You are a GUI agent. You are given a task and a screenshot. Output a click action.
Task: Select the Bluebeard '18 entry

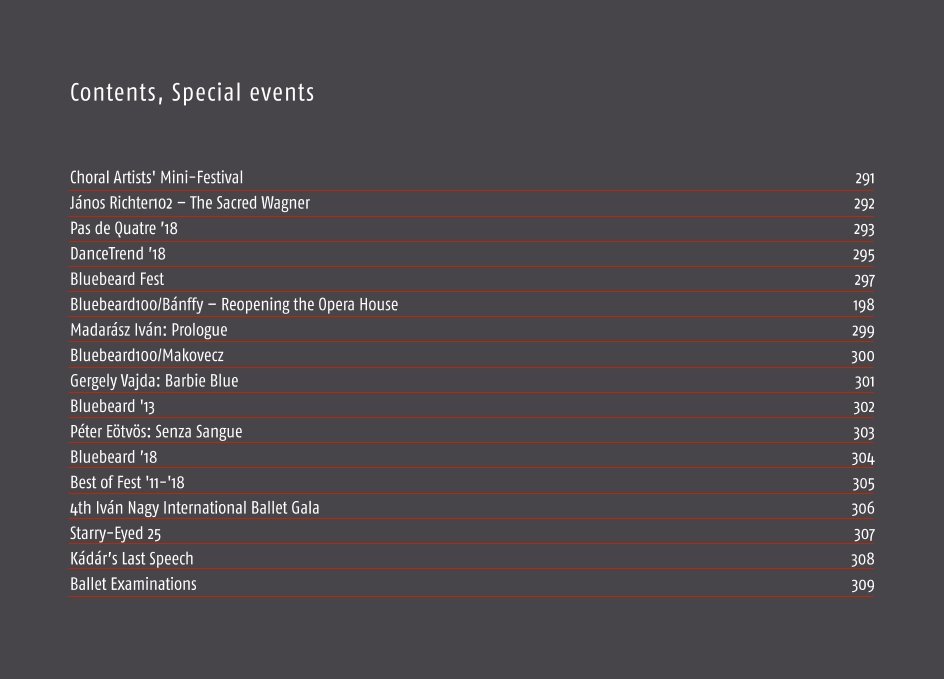click(x=472, y=457)
